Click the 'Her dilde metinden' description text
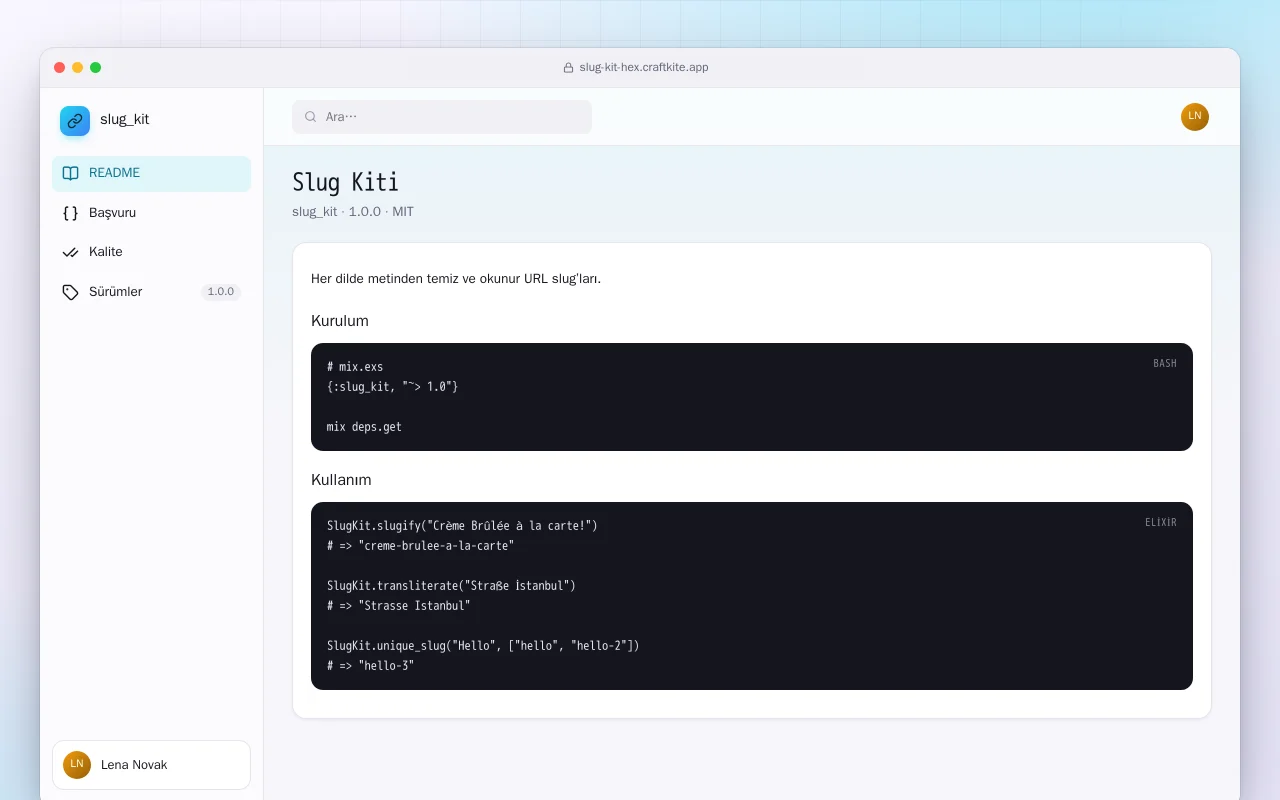This screenshot has height=800, width=1280. [x=456, y=279]
